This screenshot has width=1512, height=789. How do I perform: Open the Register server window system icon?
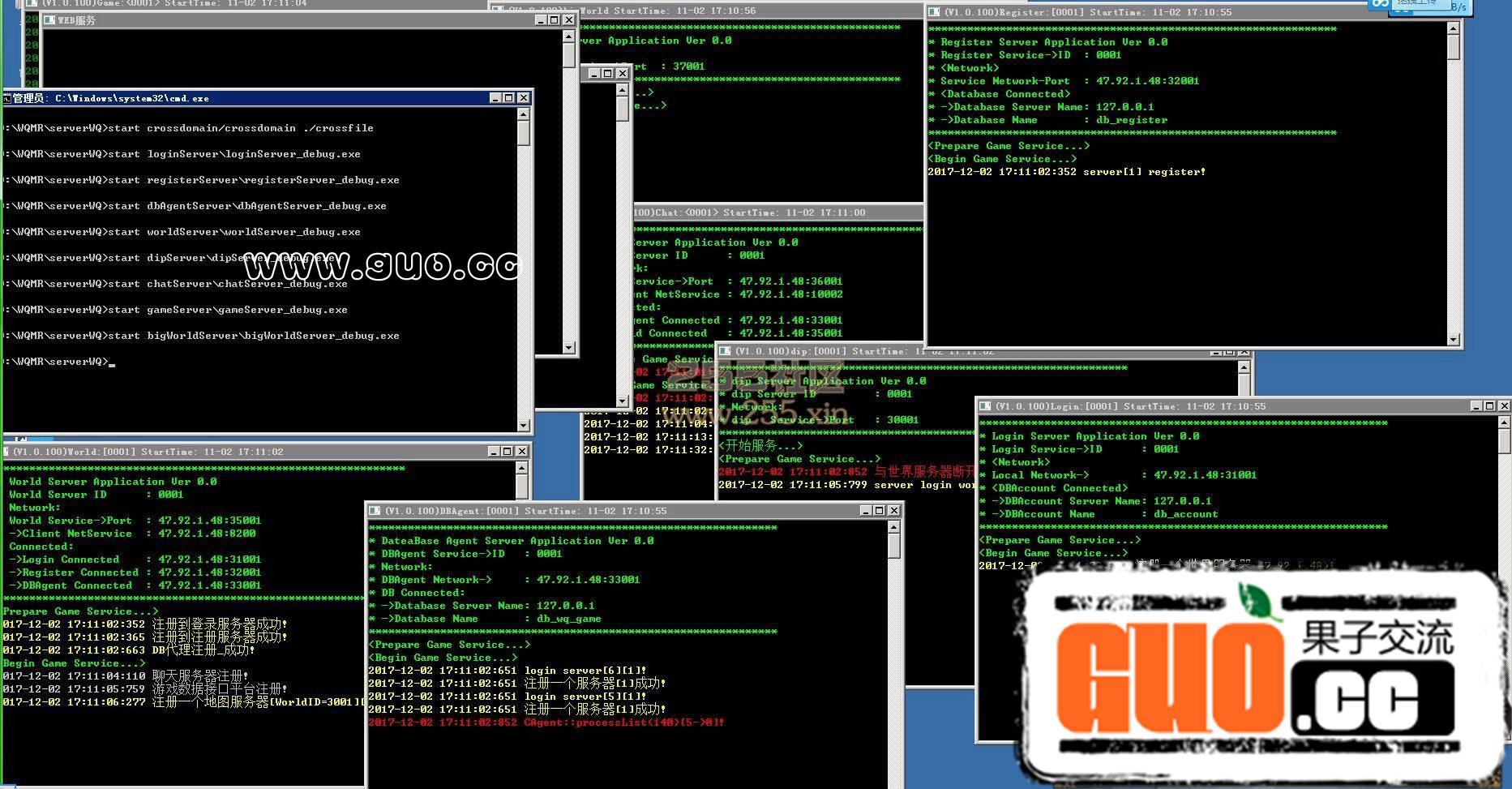pyautogui.click(x=934, y=12)
